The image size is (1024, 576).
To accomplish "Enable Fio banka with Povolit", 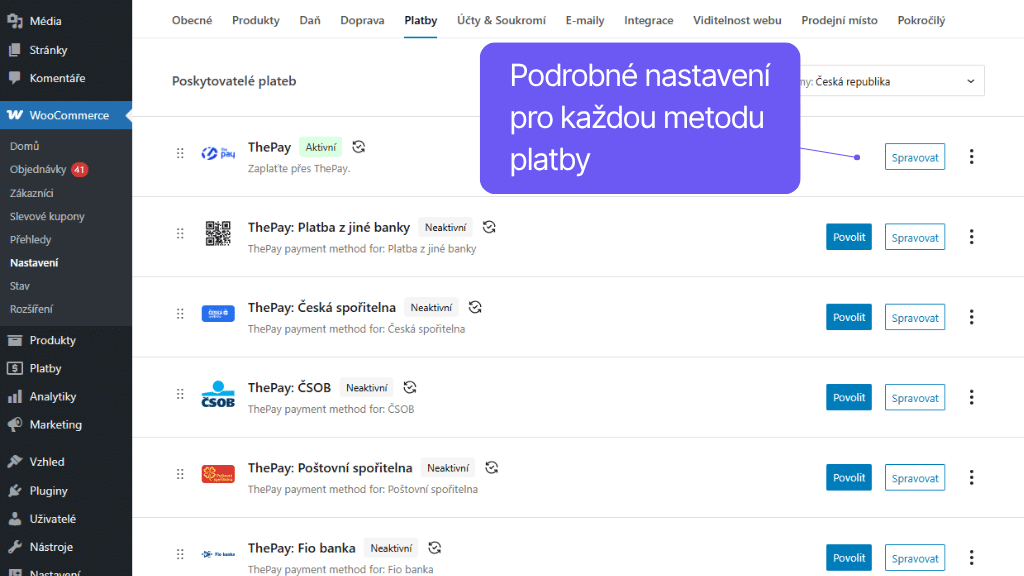I will pos(849,558).
